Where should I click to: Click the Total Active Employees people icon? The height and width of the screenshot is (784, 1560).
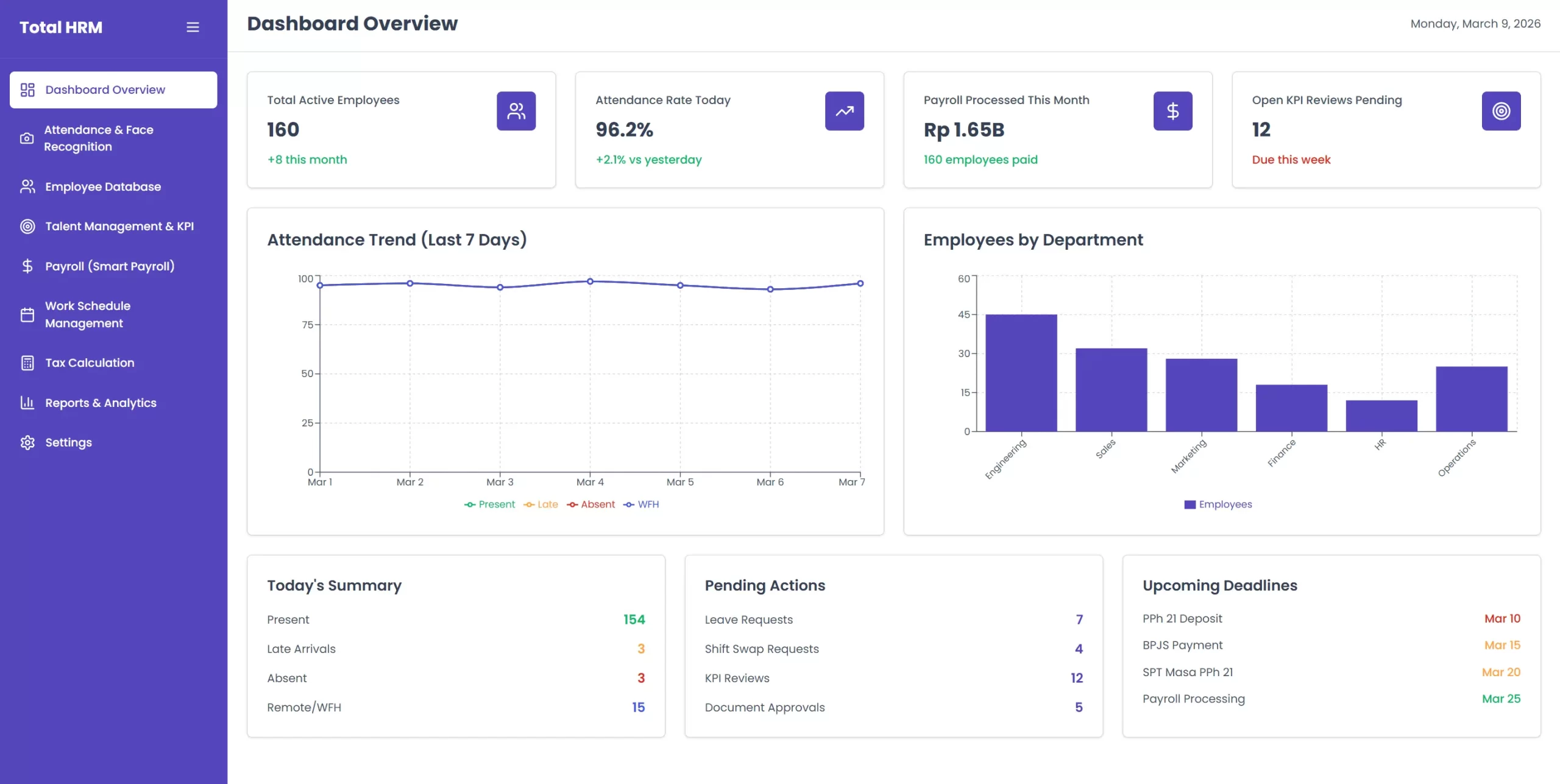(x=516, y=111)
